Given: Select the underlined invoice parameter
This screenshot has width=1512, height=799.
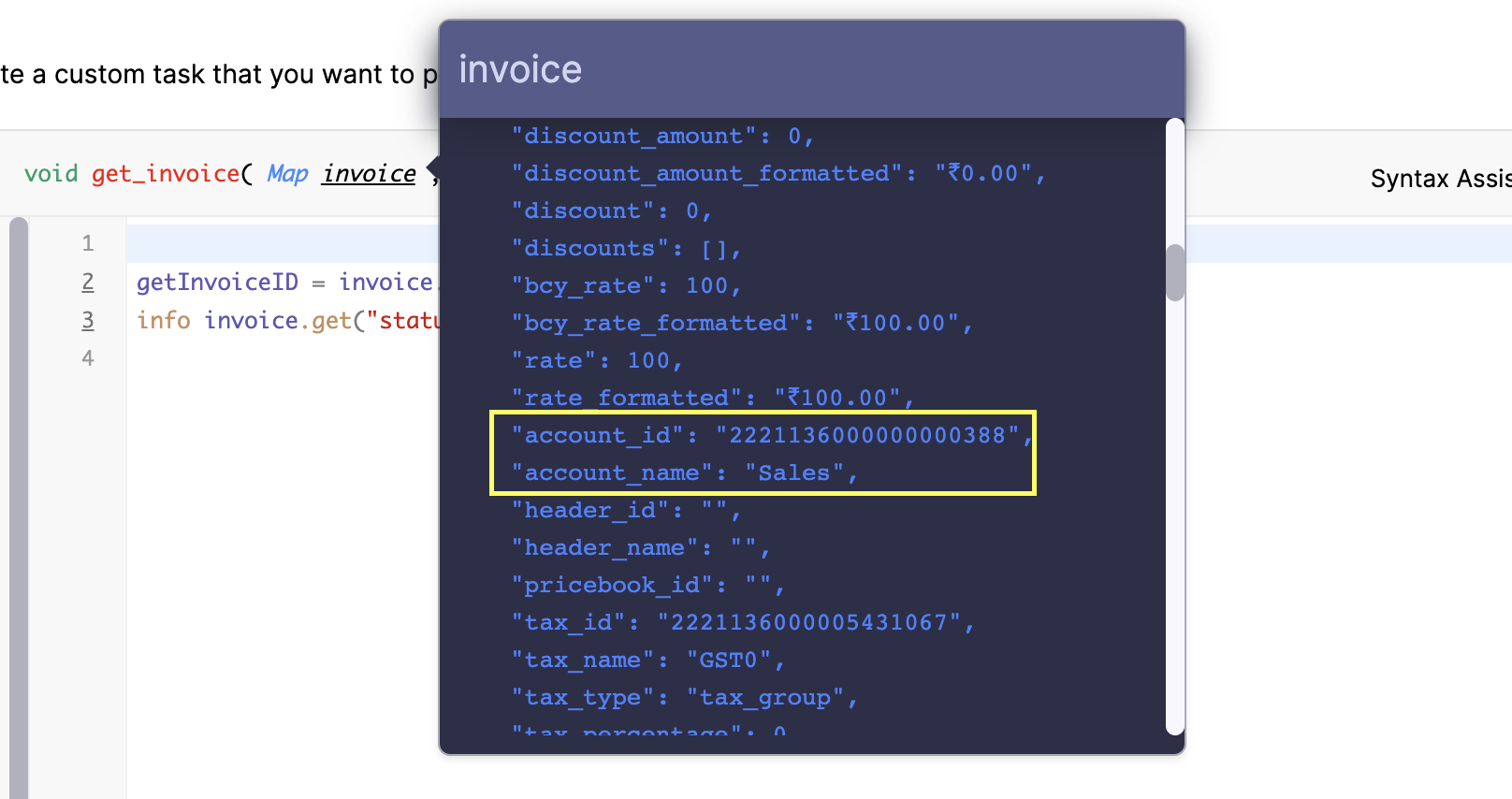Looking at the screenshot, I should click(x=369, y=173).
